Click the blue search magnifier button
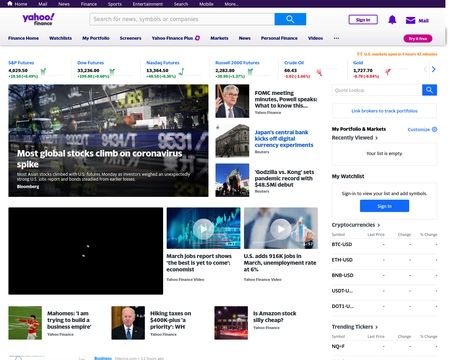The width and height of the screenshot is (450, 360). pos(290,19)
